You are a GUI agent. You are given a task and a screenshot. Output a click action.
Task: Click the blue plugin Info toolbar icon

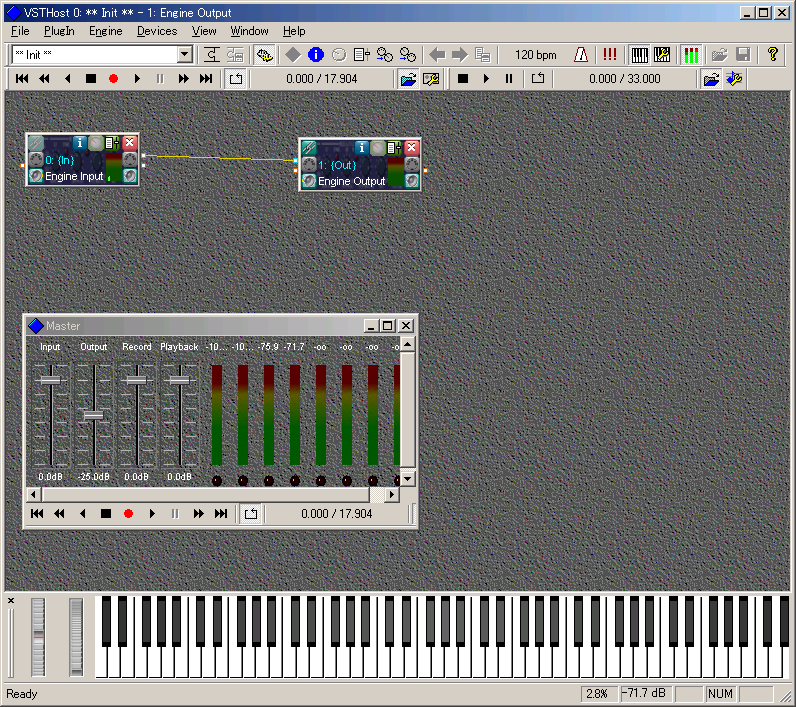[x=316, y=55]
